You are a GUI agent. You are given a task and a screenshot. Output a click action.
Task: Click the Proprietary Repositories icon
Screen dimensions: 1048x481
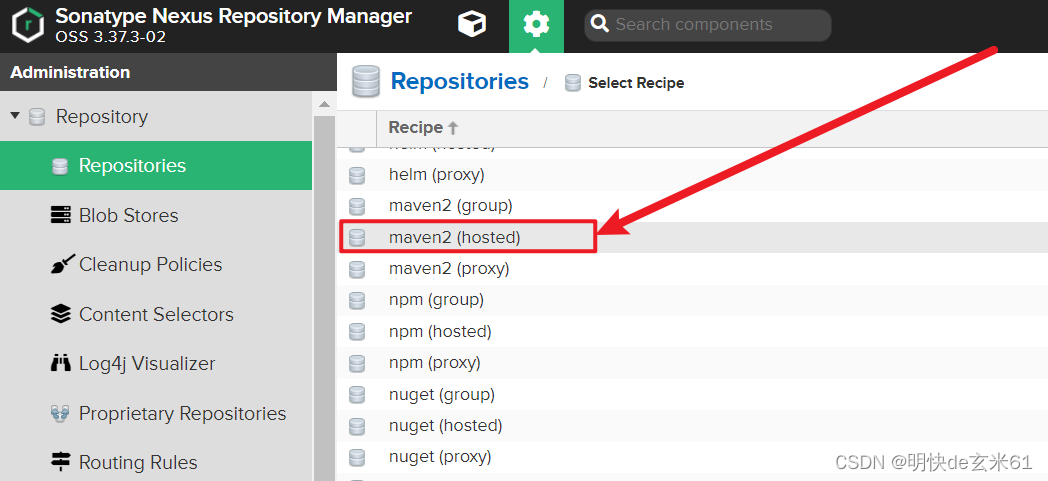[60, 414]
